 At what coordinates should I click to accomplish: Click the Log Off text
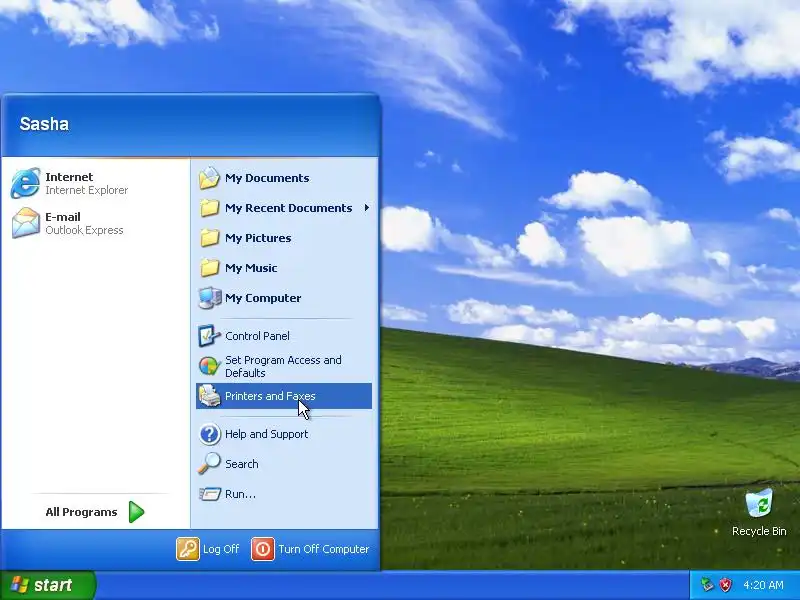(x=221, y=549)
